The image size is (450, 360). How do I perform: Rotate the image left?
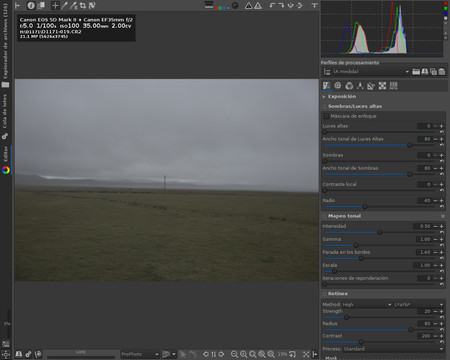[x=272, y=5]
